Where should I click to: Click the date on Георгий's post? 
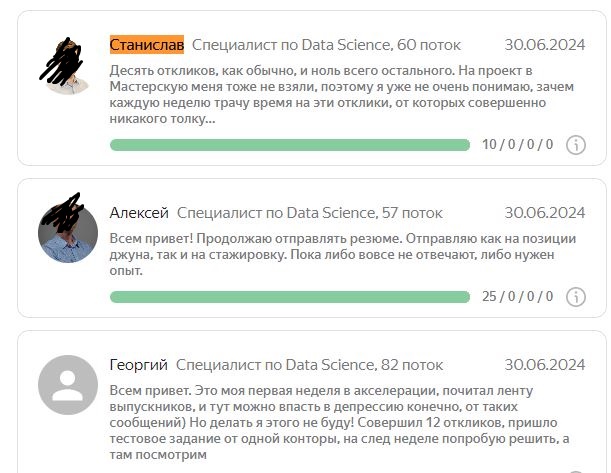(x=545, y=365)
